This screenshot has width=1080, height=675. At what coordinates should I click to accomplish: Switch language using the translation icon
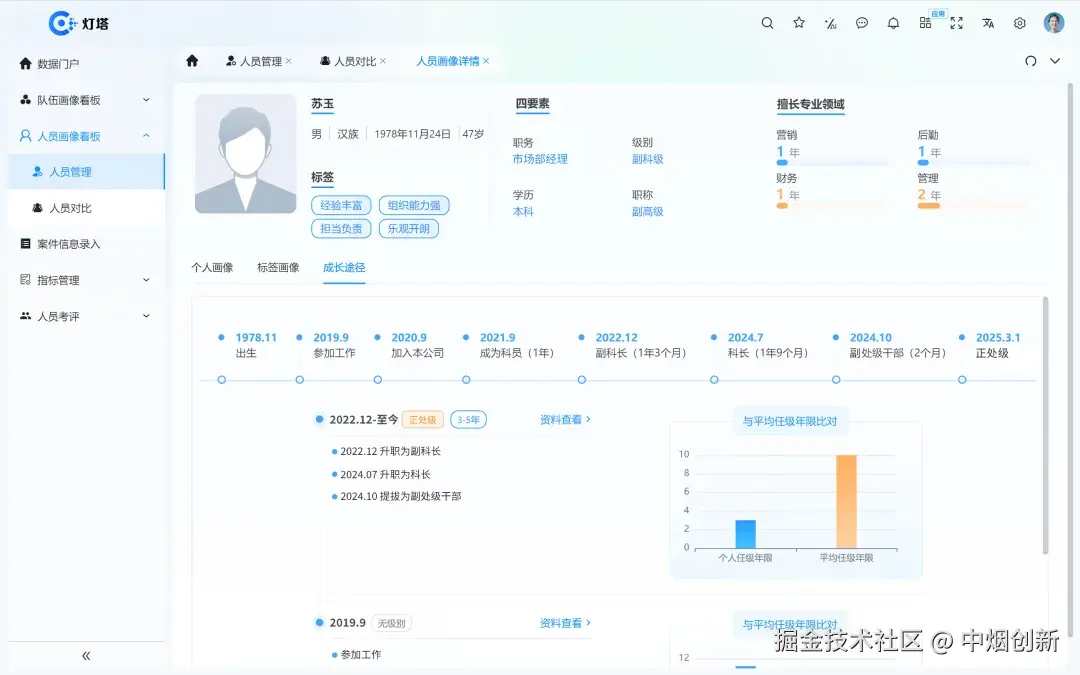(988, 22)
